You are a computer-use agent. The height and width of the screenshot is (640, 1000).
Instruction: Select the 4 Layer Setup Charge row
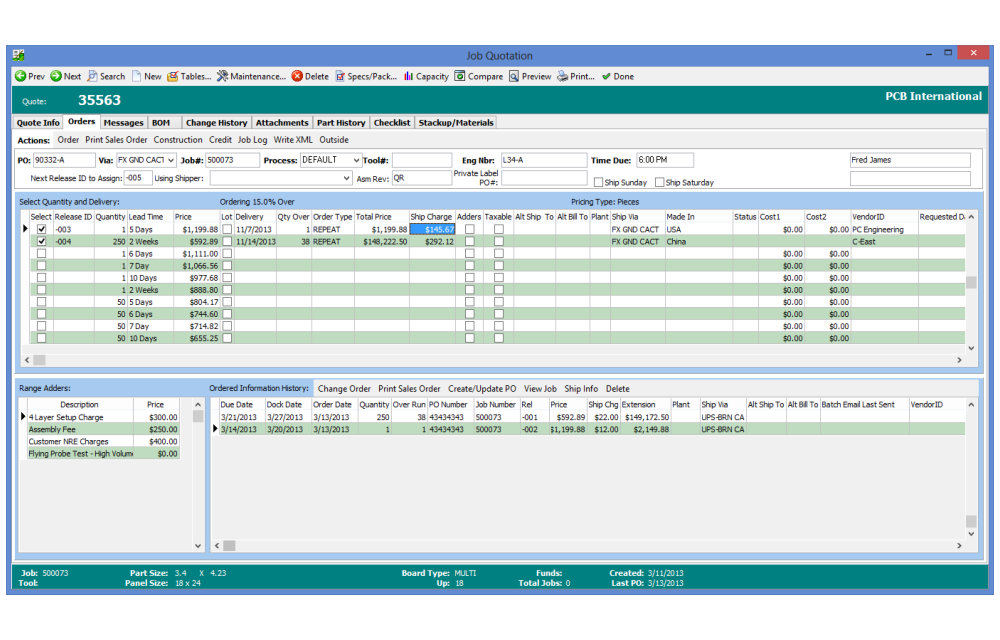click(103, 418)
